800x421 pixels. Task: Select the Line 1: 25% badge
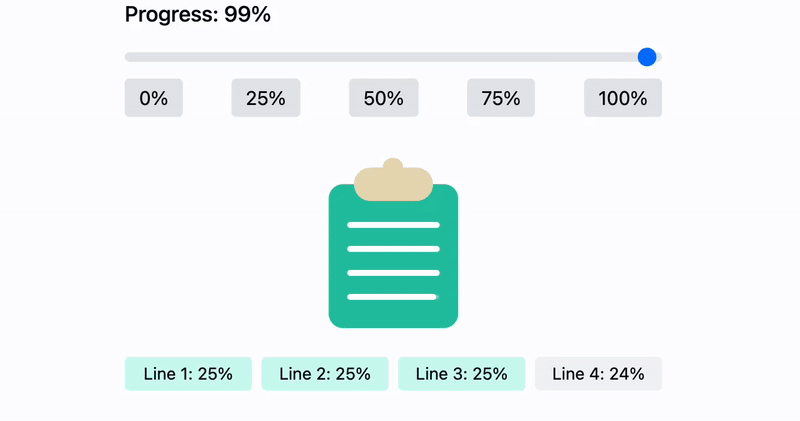tap(188, 374)
